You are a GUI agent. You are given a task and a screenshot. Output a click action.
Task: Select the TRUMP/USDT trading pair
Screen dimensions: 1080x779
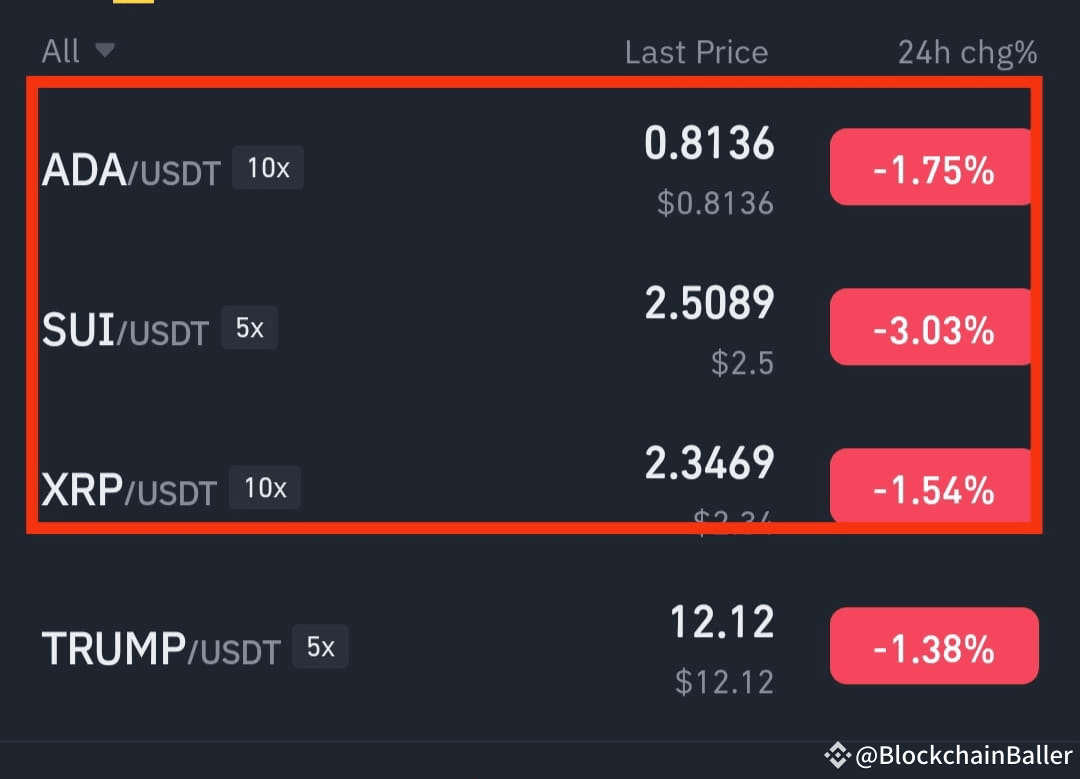pyautogui.click(x=160, y=646)
